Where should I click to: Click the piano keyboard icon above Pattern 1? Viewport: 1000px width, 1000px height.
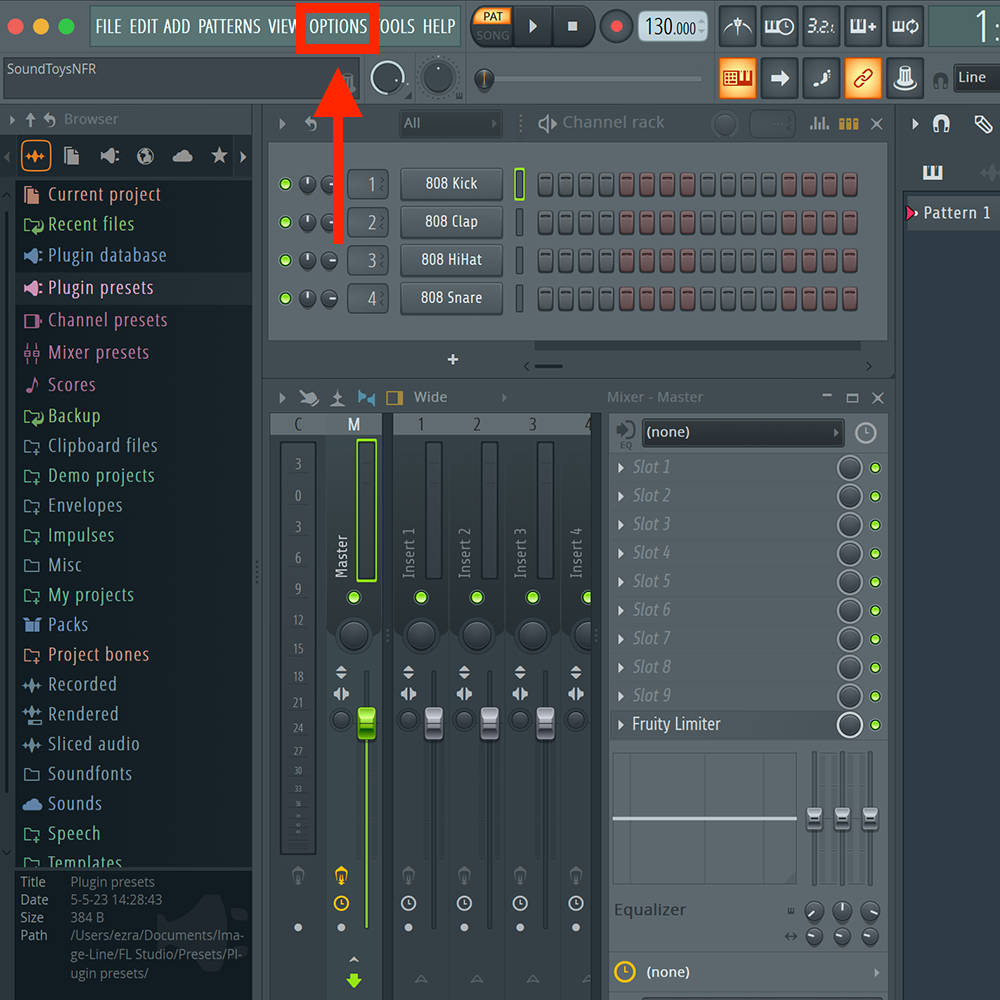pos(932,172)
